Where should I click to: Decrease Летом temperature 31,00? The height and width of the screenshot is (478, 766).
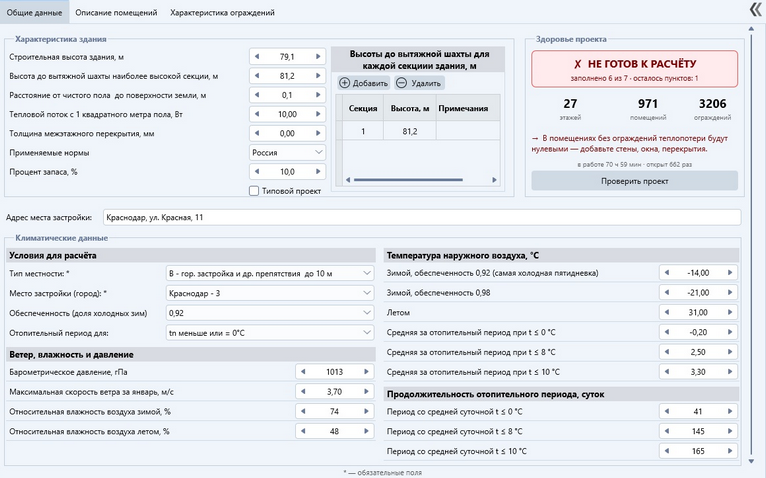[x=667, y=312]
